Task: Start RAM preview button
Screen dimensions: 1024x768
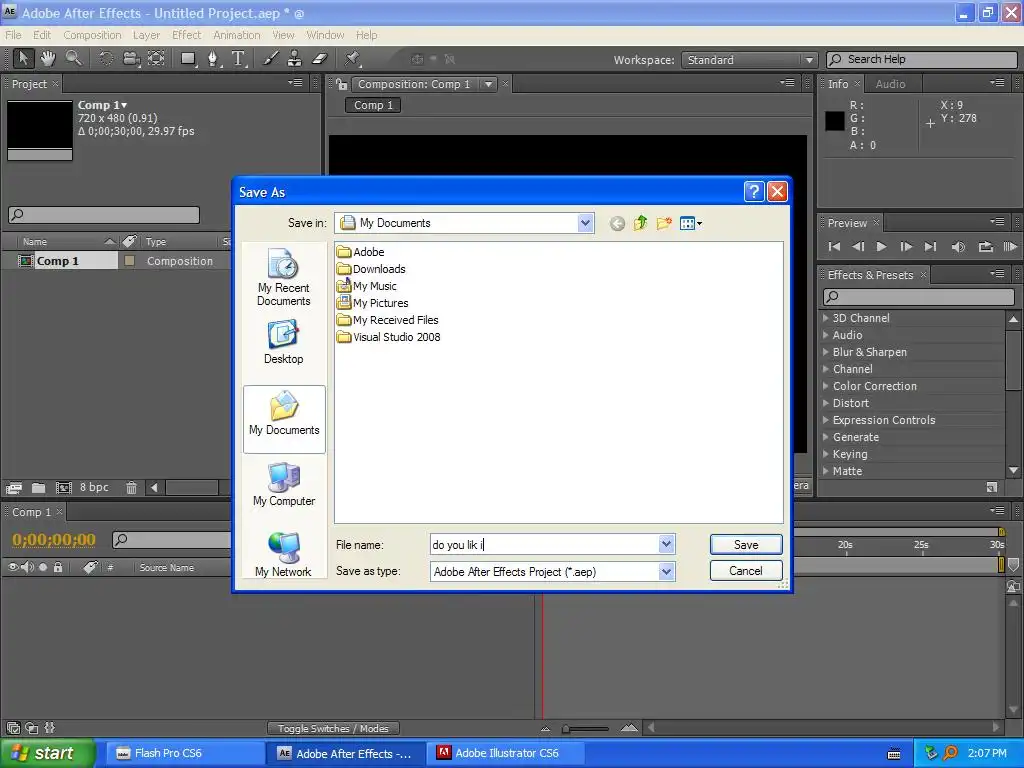Action: click(x=1010, y=246)
